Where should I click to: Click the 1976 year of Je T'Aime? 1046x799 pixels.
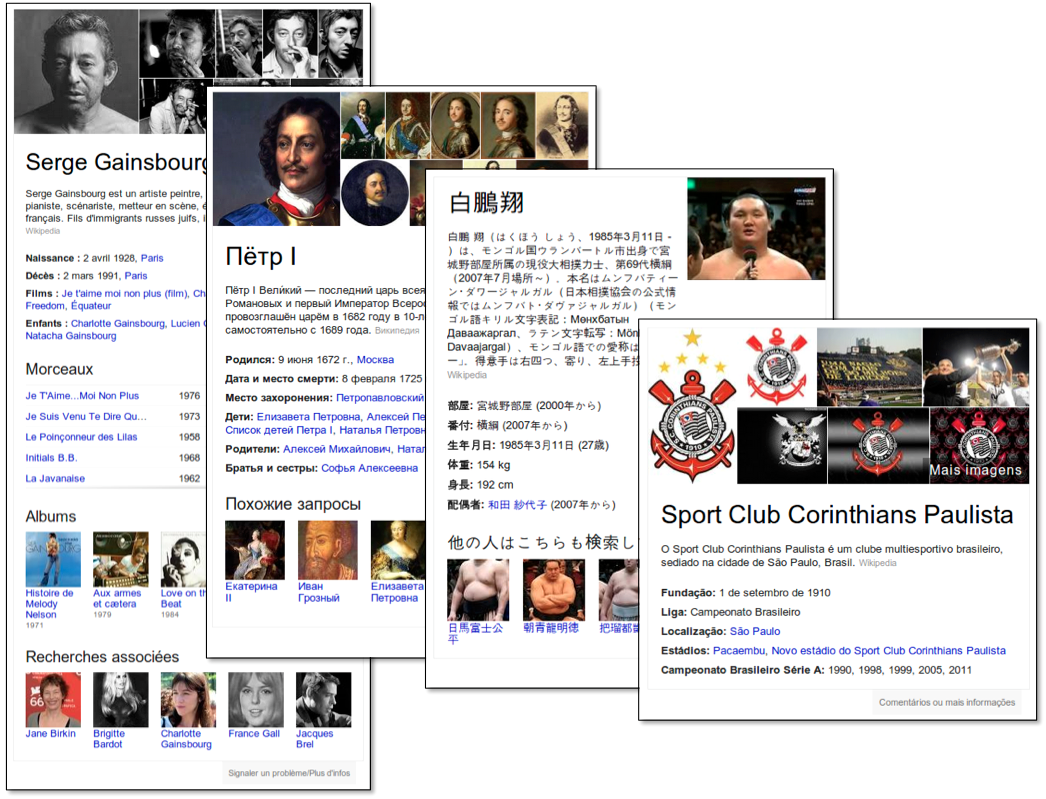(189, 395)
